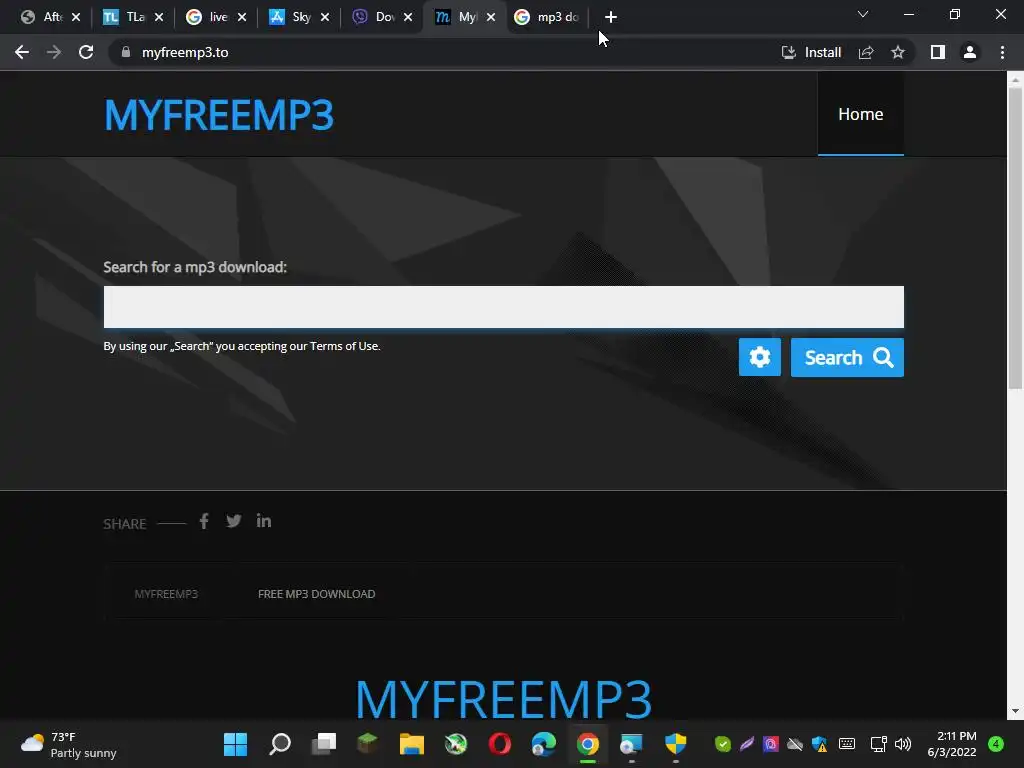This screenshot has width=1024, height=768.
Task: Open the Opera browser taskbar icon
Action: point(500,744)
